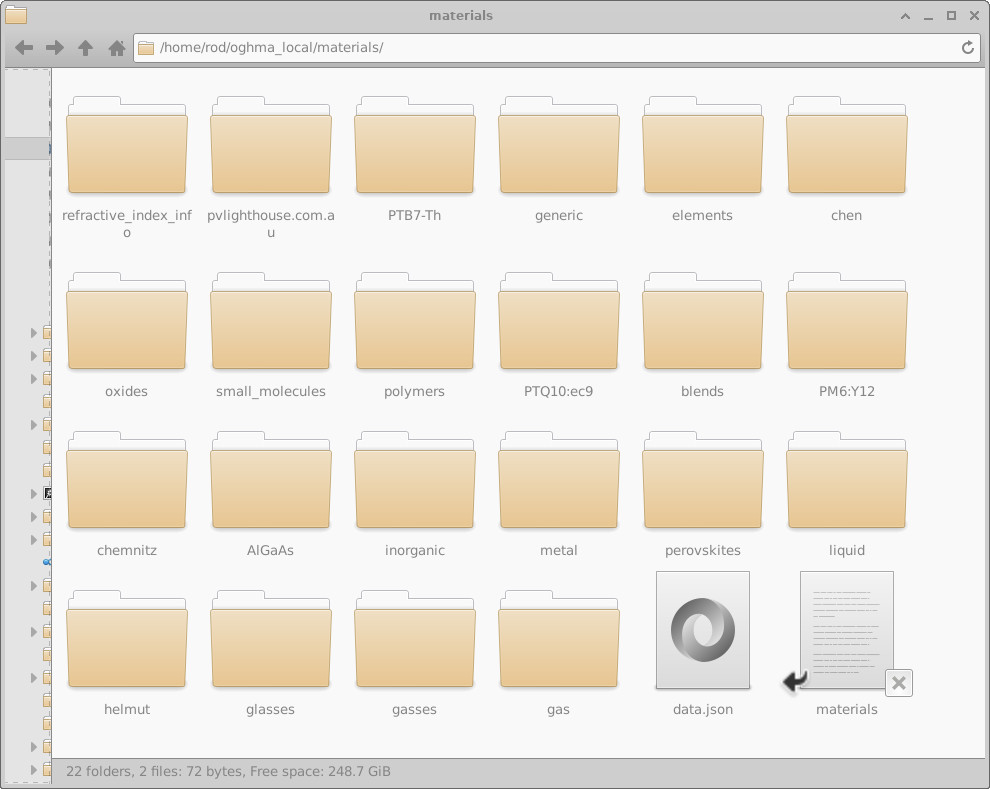Select the pvlighthouse.com.au folder

pyautogui.click(x=270, y=145)
